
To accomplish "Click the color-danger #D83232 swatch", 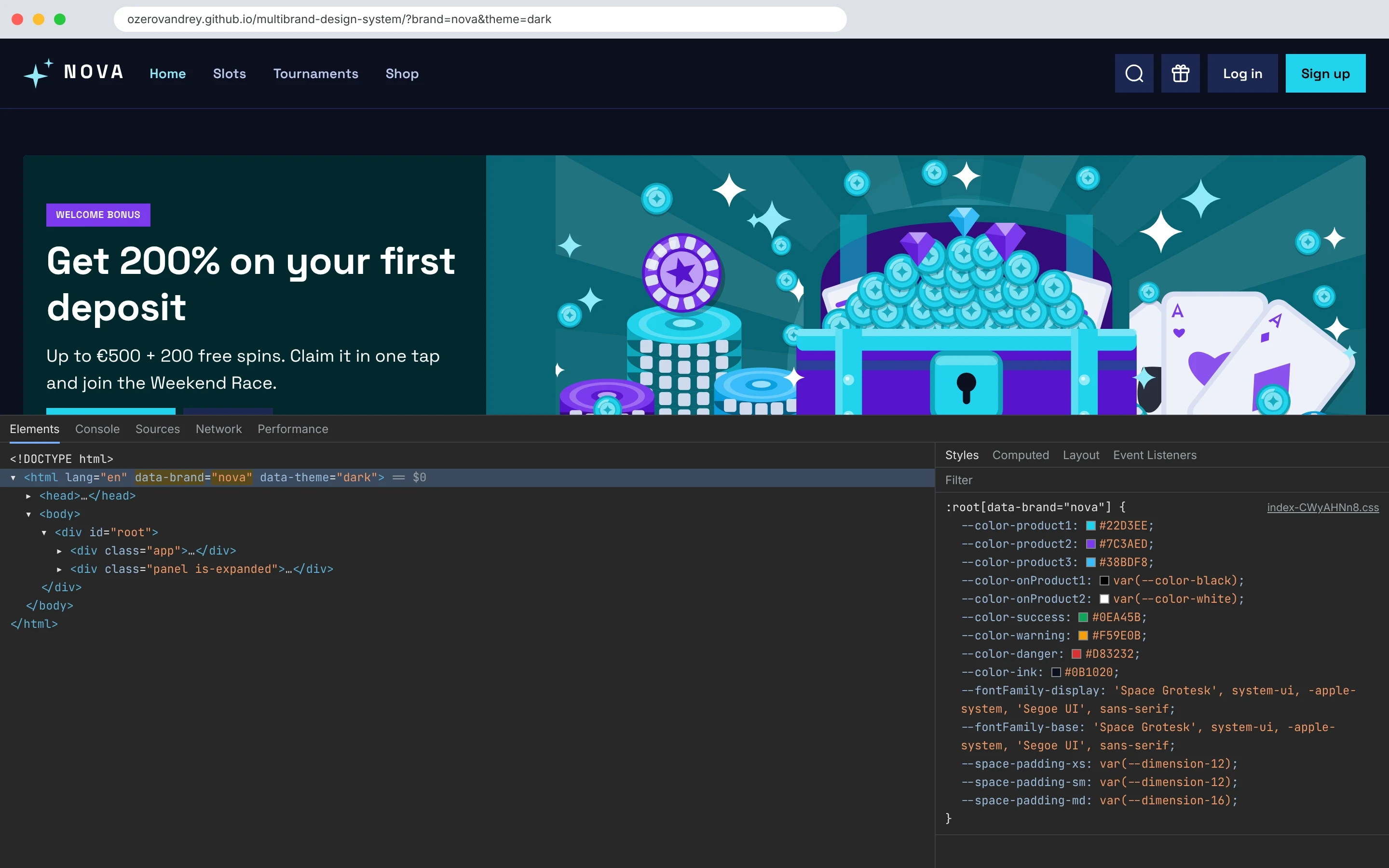I will (x=1076, y=654).
